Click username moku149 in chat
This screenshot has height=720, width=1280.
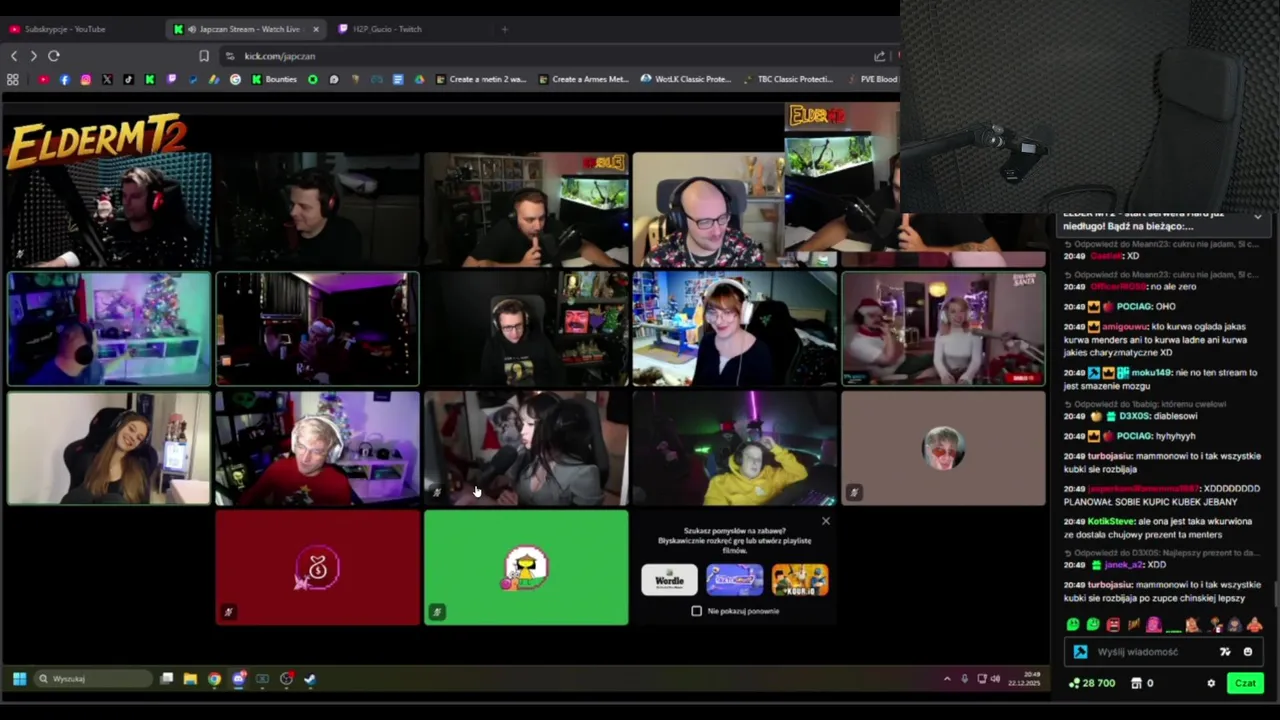(x=1151, y=373)
